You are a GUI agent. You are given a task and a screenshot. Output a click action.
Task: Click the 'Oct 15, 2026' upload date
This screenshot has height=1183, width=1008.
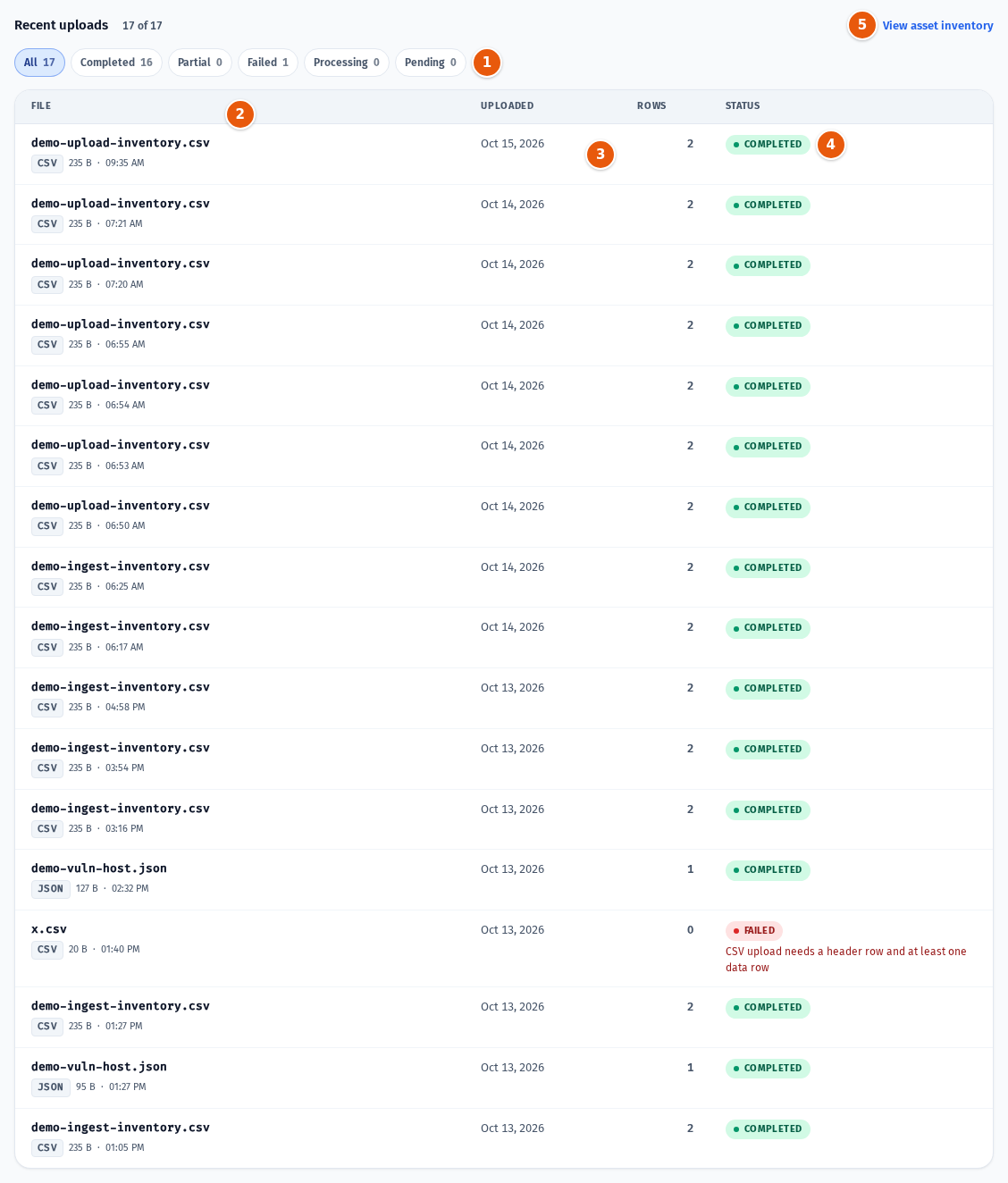512,144
